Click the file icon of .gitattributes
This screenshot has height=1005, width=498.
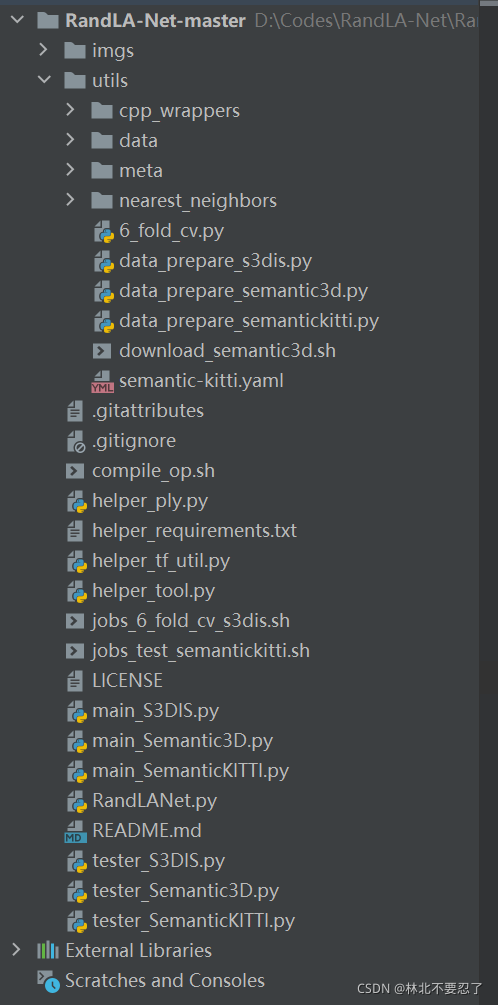click(75, 411)
